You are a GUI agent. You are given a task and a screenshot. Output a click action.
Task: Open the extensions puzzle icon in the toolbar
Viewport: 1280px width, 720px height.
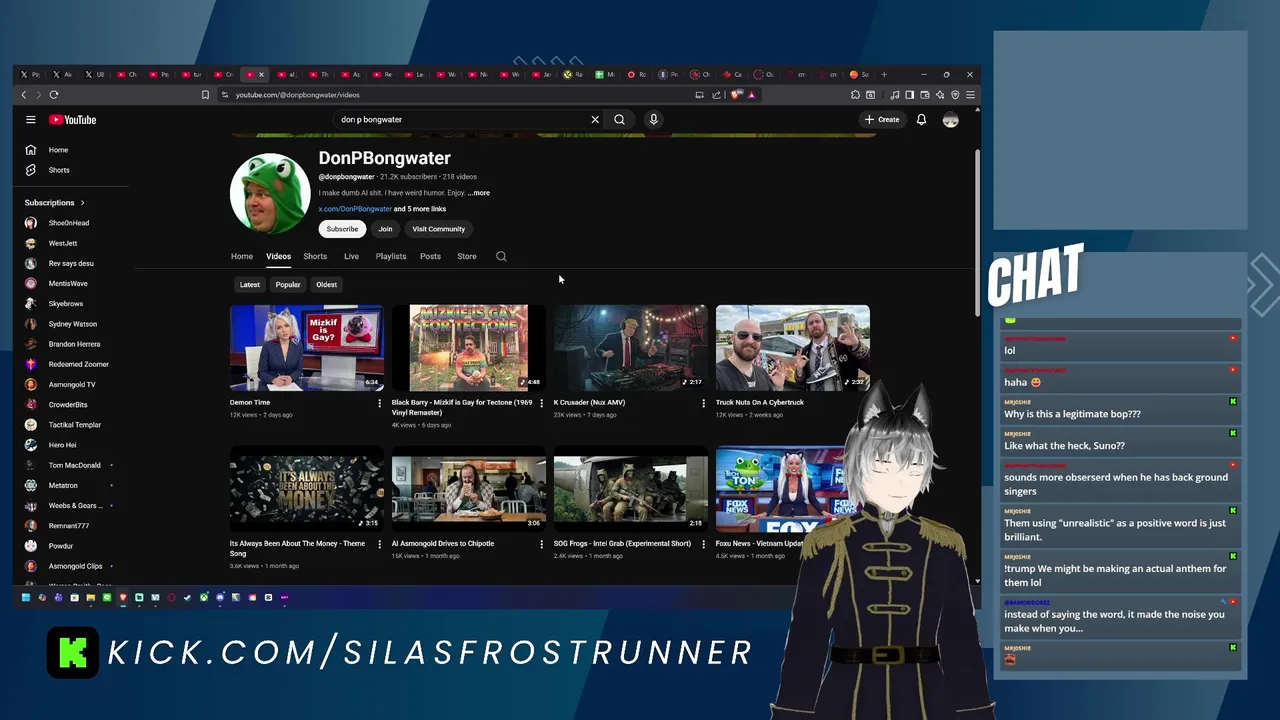855,95
